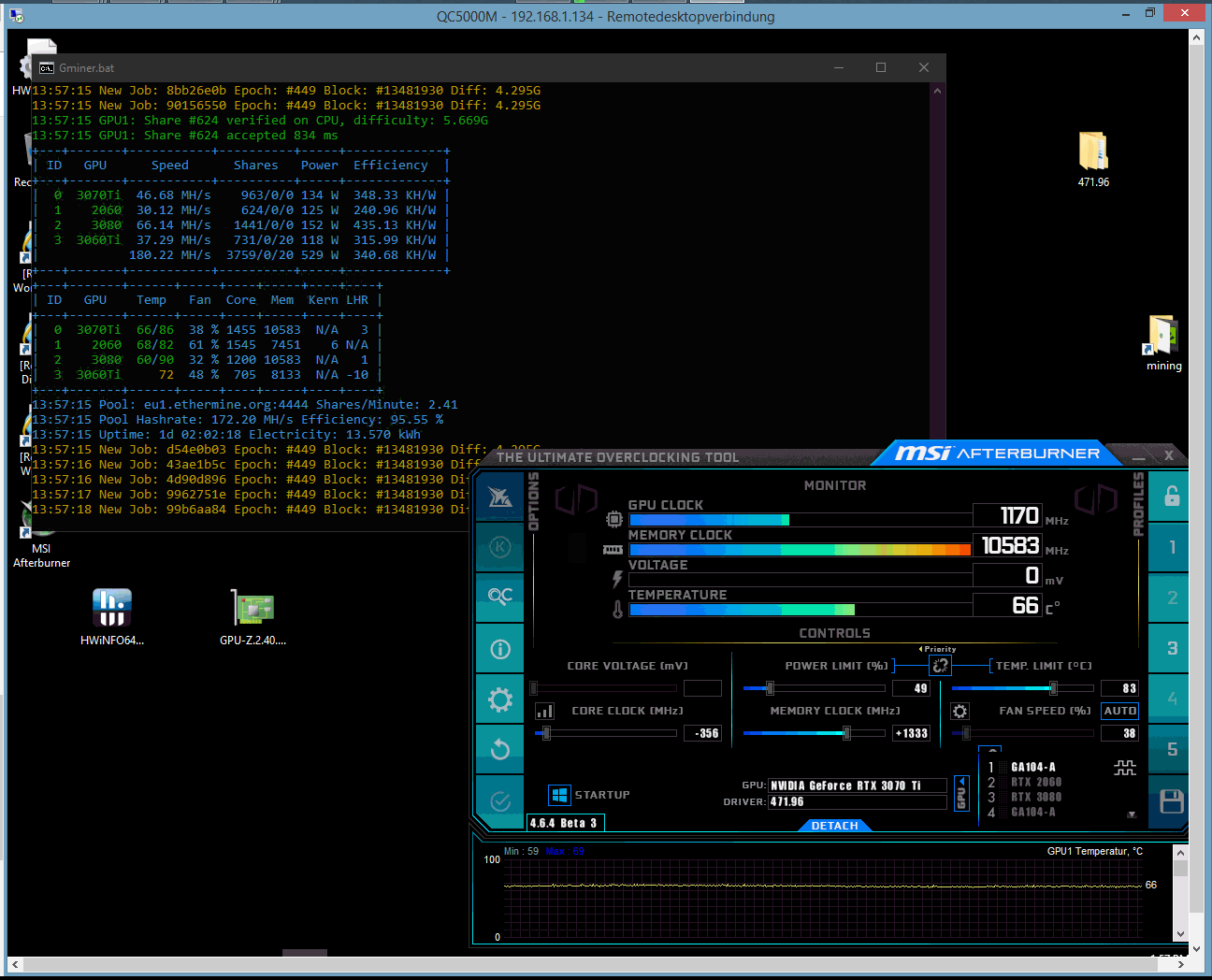Click the Core Clock slider handle
Image resolution: width=1212 pixels, height=980 pixels.
pos(546,733)
